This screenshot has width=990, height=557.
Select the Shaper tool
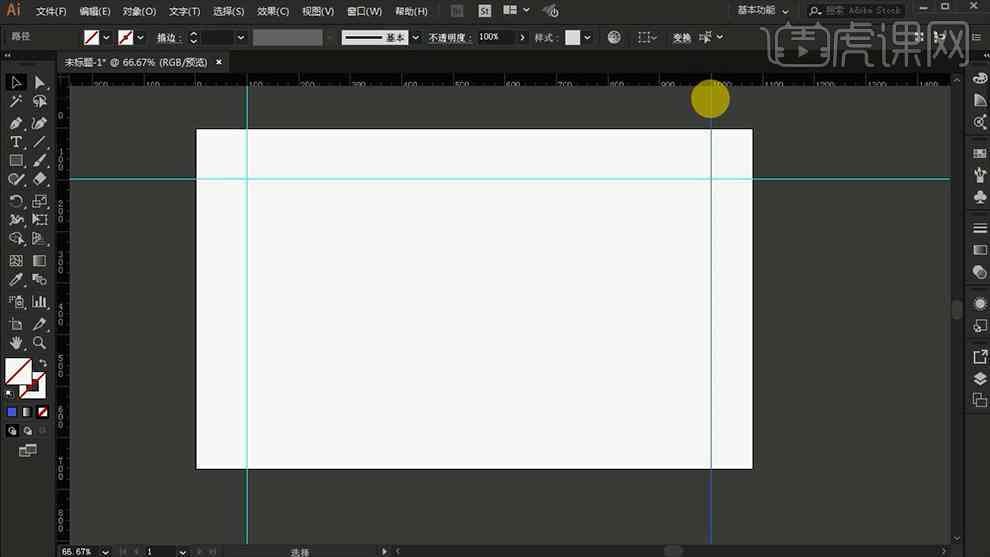(16, 179)
